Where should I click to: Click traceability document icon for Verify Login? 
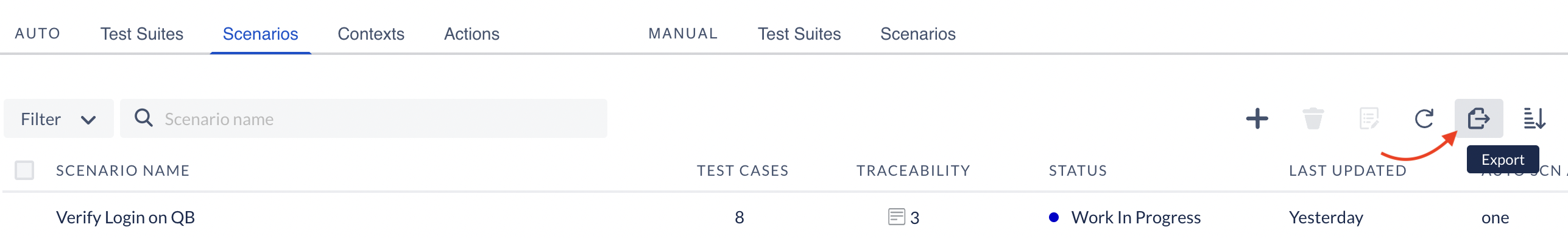896,217
